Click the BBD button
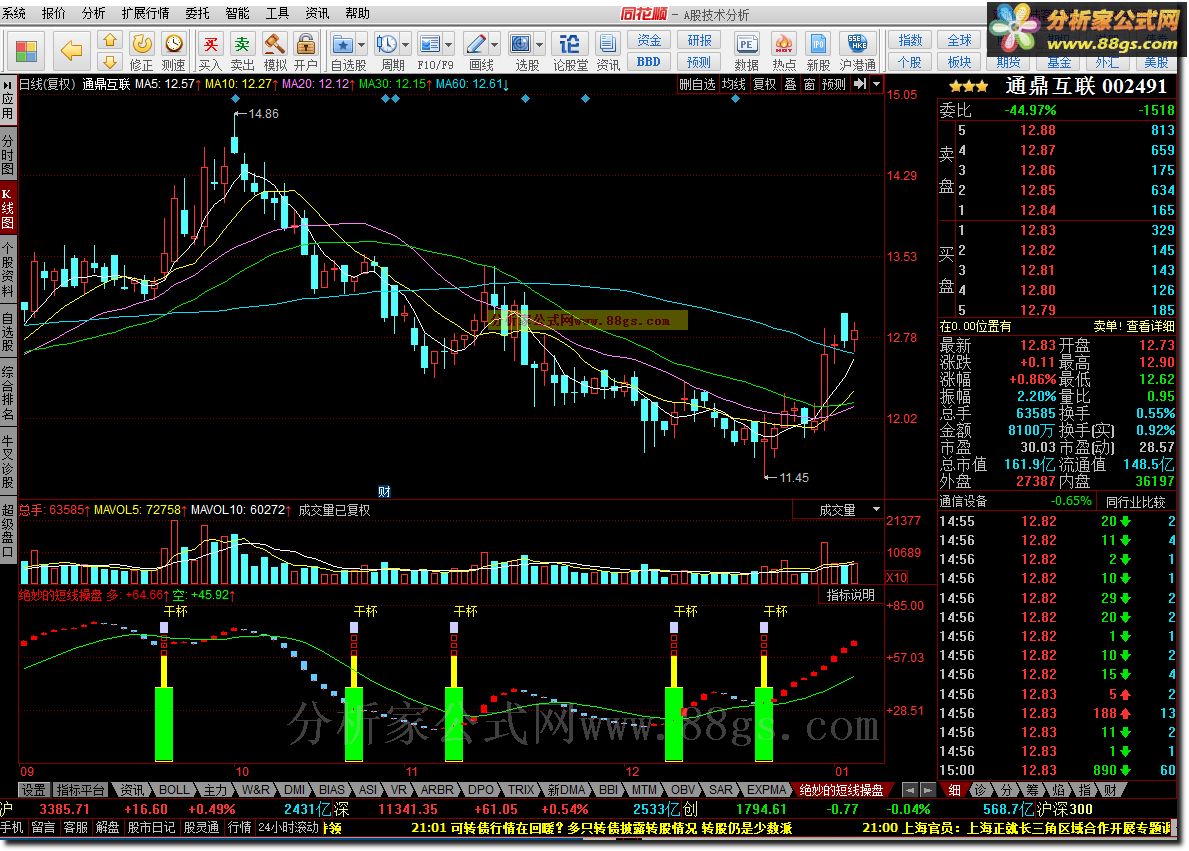 pos(649,62)
